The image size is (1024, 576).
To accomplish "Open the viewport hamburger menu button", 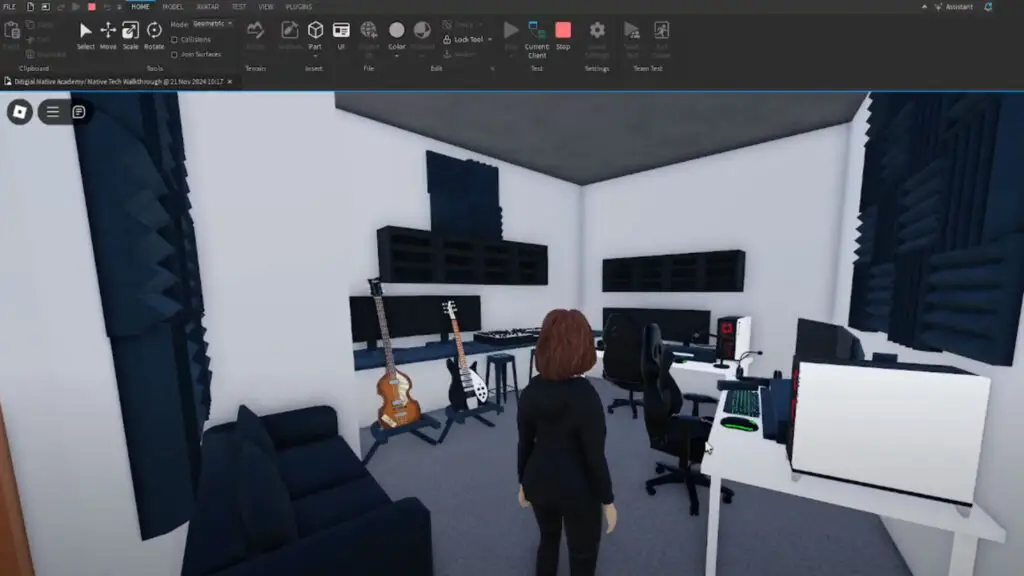I will [x=53, y=112].
